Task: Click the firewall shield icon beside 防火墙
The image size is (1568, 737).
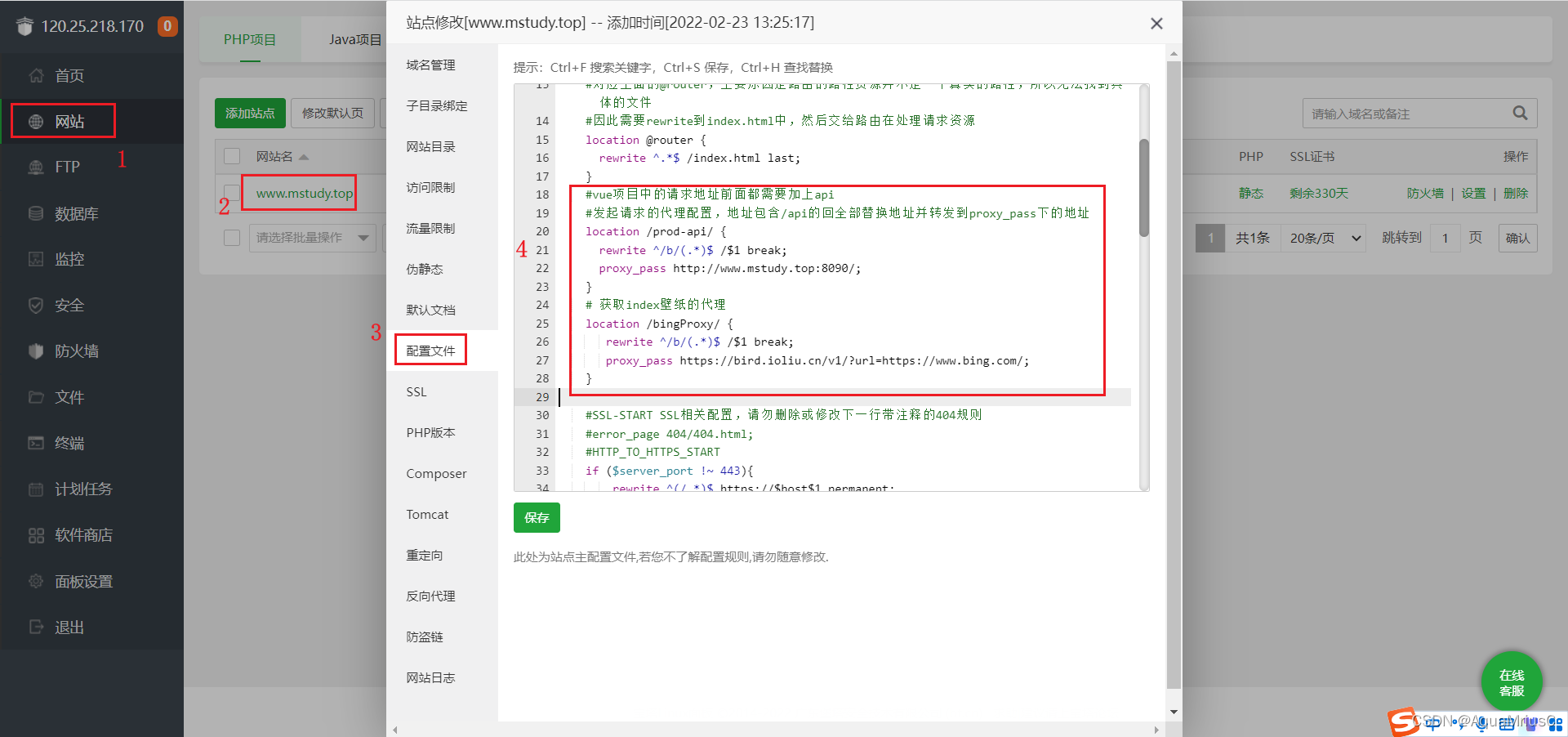Action: (36, 351)
